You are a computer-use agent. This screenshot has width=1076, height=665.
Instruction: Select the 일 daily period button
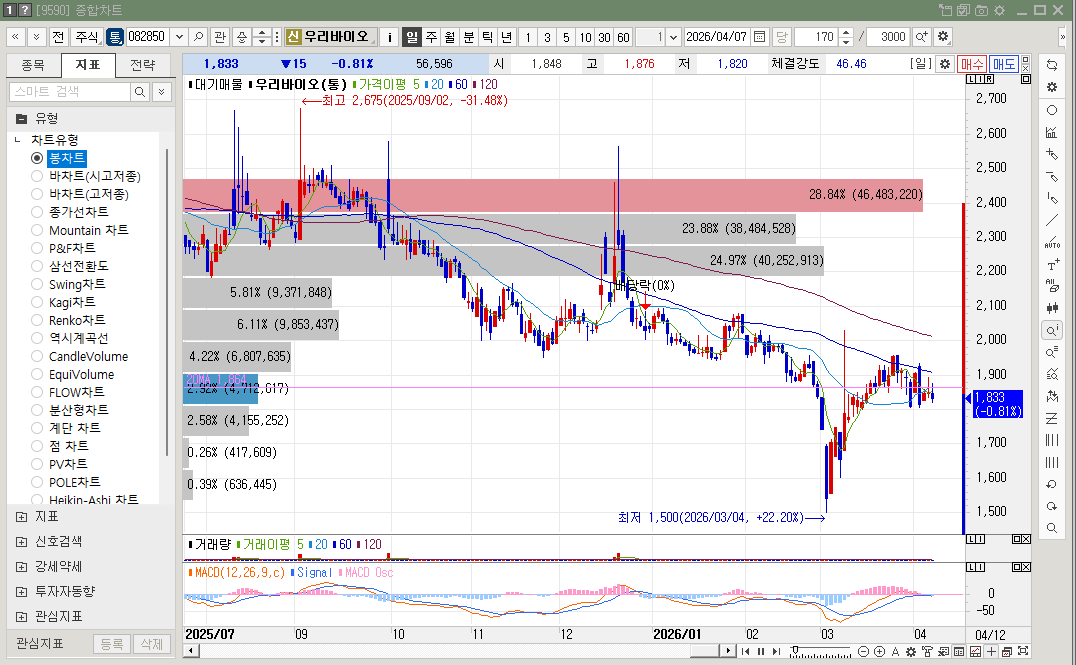coord(412,36)
